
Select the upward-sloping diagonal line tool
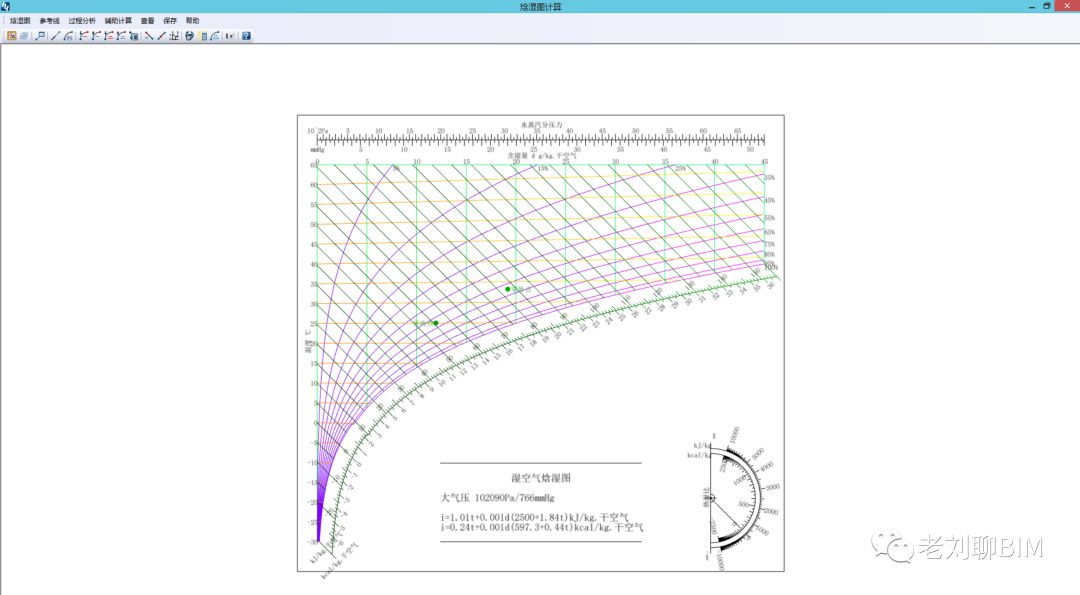click(161, 36)
